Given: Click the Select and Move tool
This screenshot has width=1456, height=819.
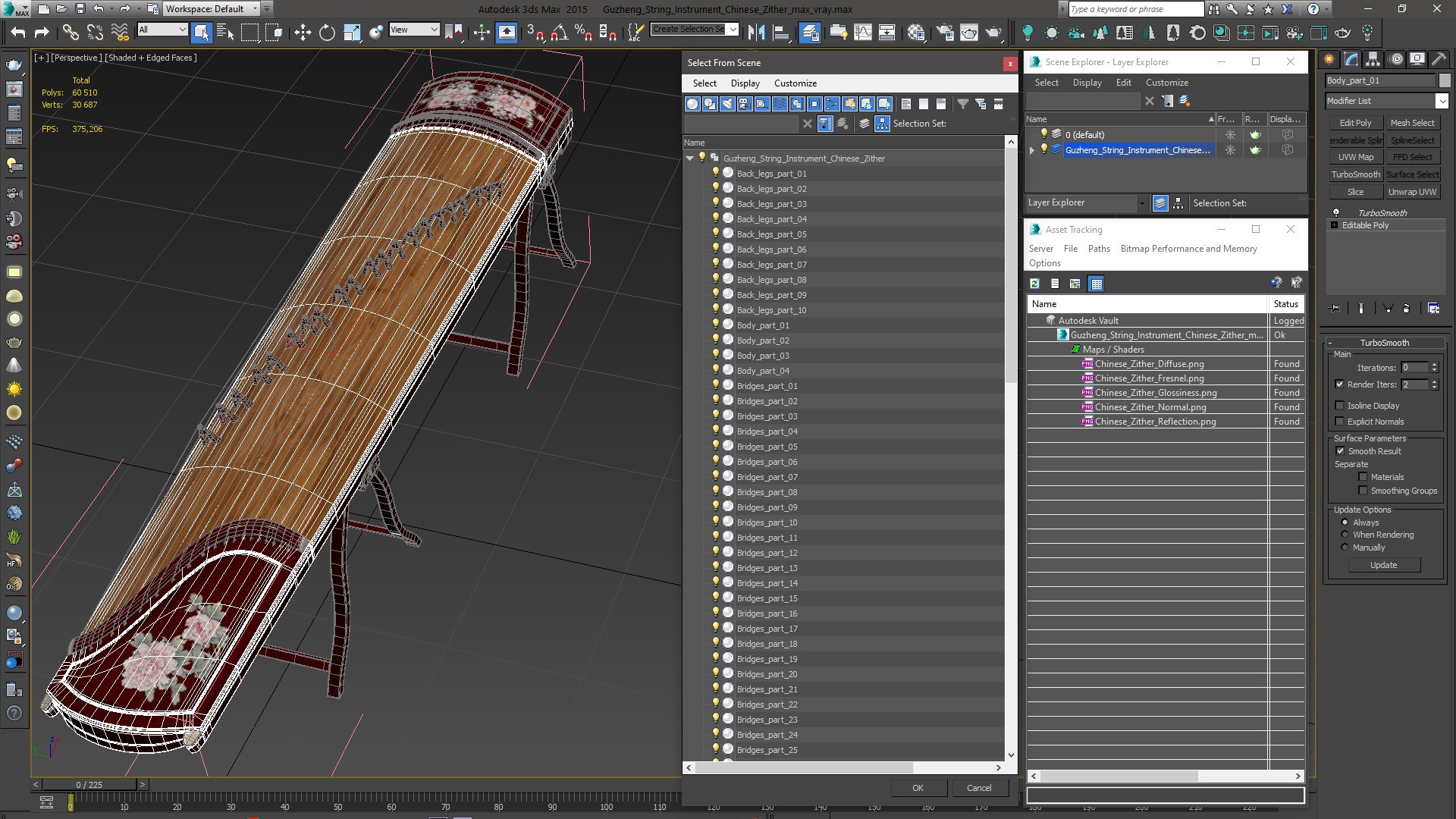Looking at the screenshot, I should [303, 32].
